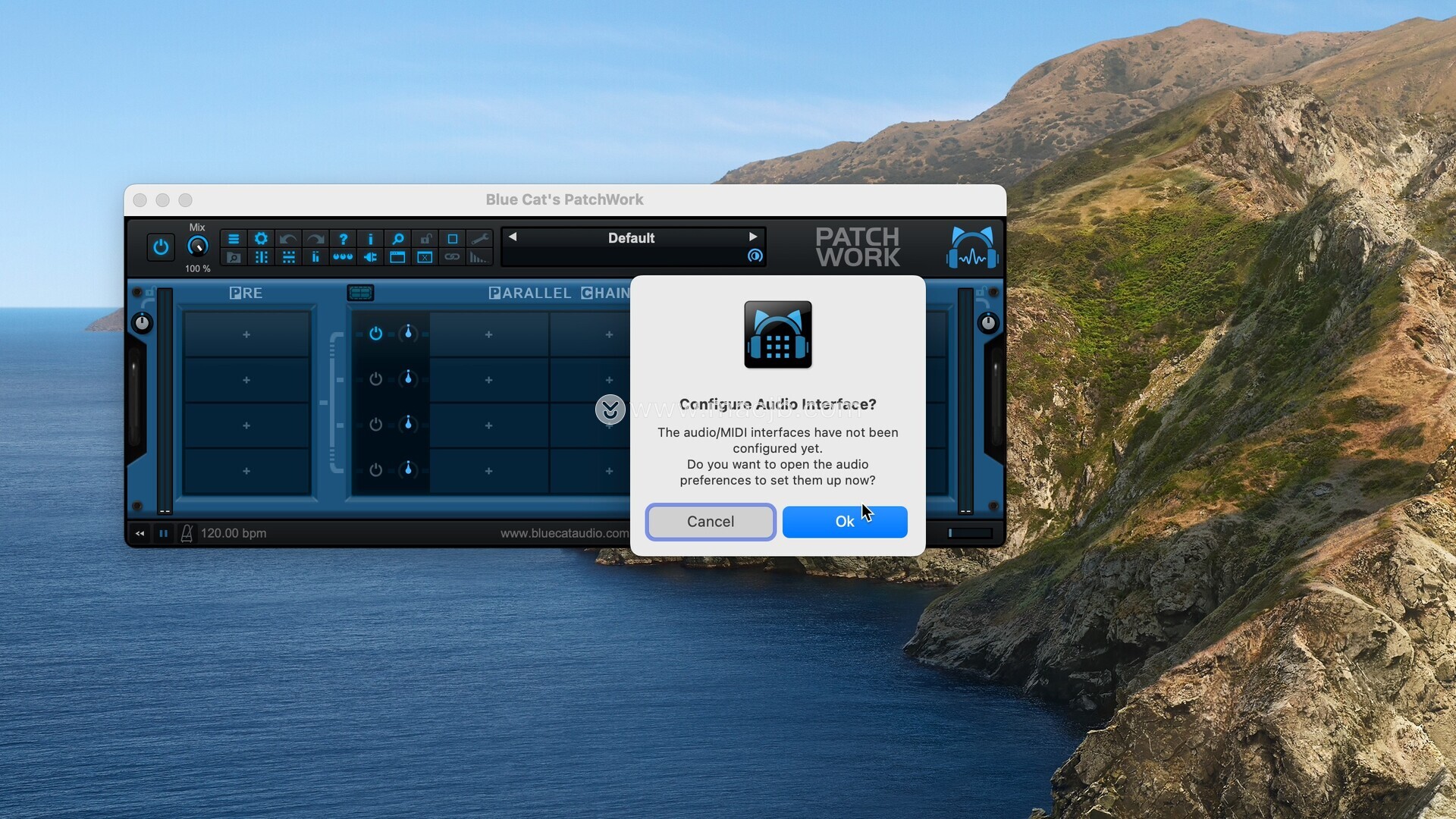This screenshot has height=819, width=1456.
Task: Click the horizontal dotted rows layout icon
Action: [288, 258]
